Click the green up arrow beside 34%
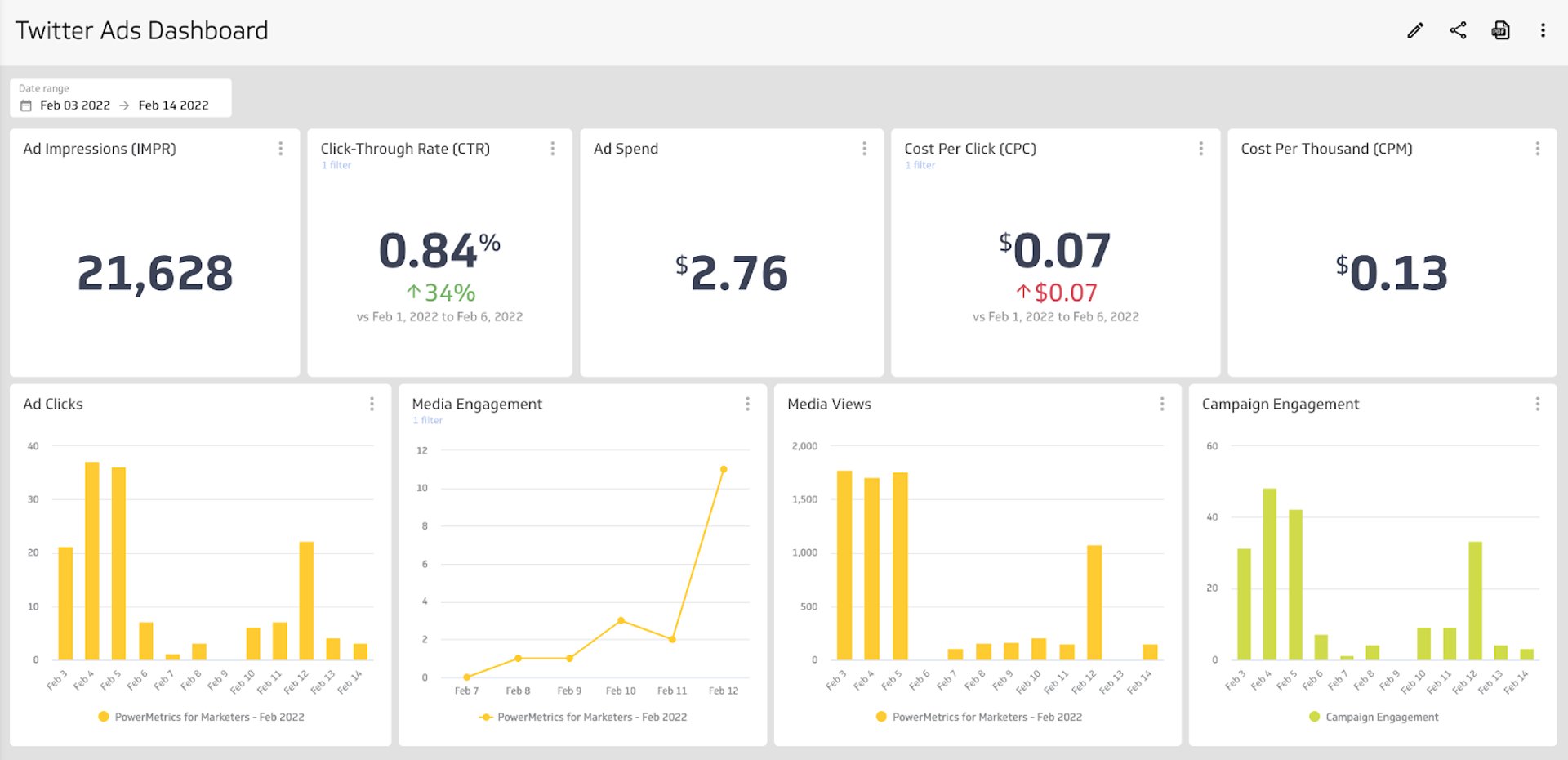 [x=415, y=291]
